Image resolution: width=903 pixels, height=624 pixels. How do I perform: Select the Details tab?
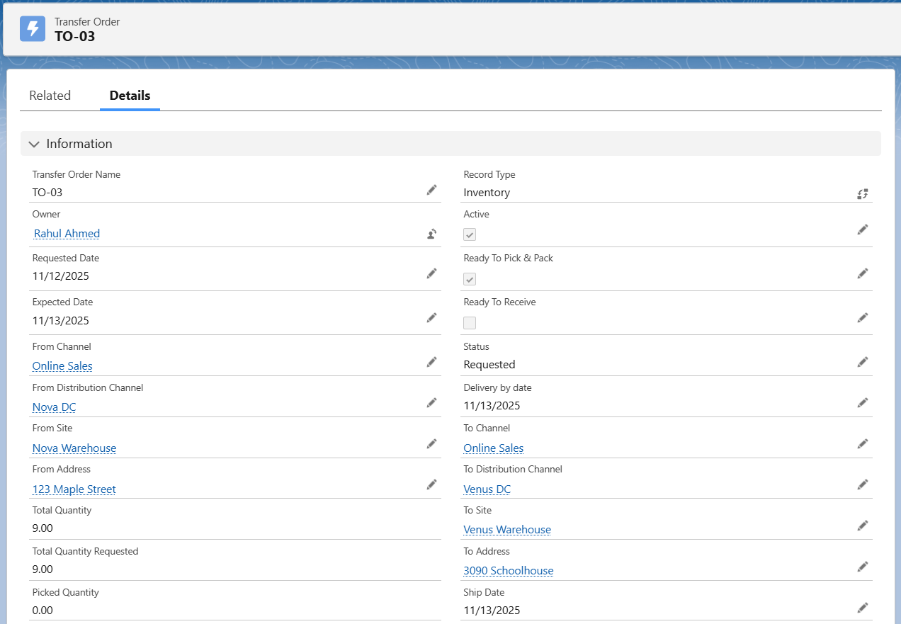pos(130,96)
